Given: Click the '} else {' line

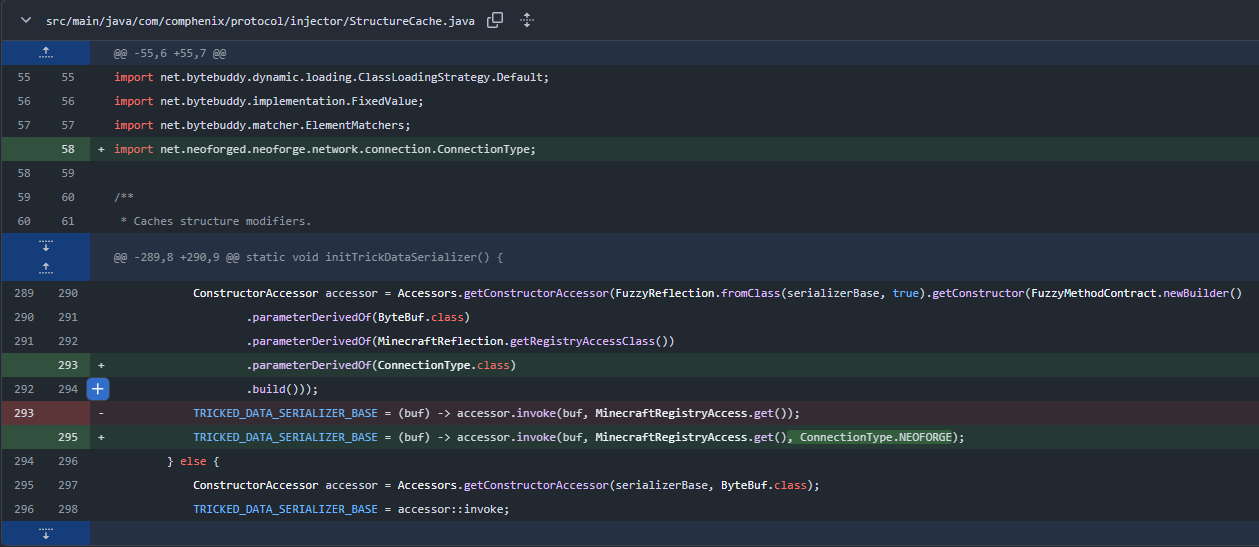Looking at the screenshot, I should [193, 461].
